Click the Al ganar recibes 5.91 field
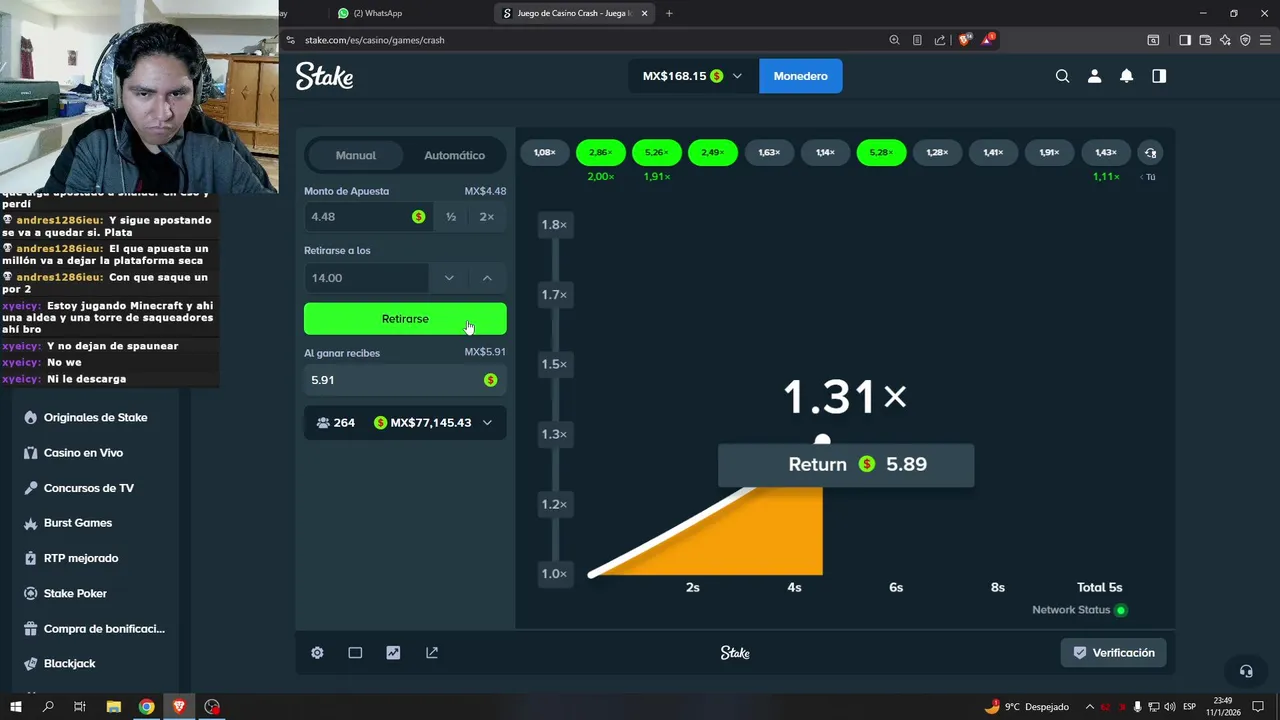This screenshot has width=1280, height=720. (x=405, y=380)
